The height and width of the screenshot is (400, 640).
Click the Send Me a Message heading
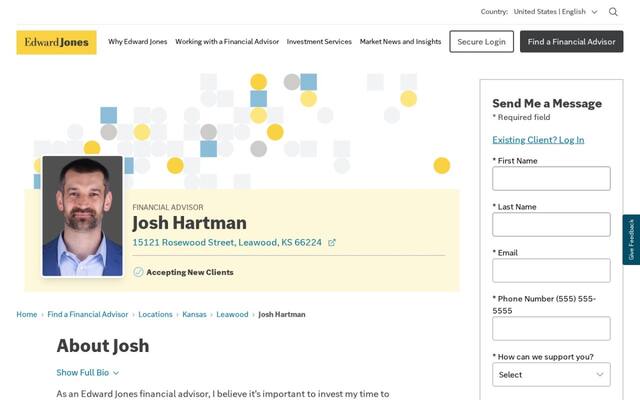547,103
